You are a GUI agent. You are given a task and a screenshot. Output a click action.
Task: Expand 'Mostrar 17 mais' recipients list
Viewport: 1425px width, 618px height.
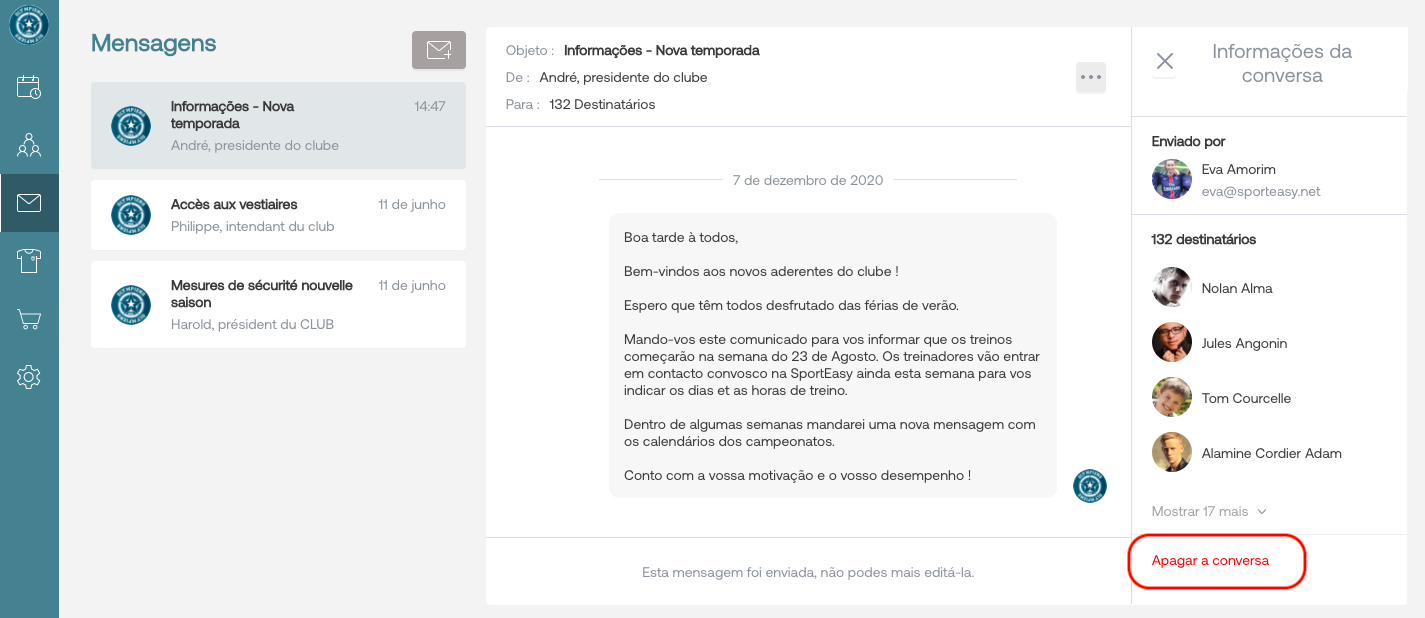[x=1209, y=511]
